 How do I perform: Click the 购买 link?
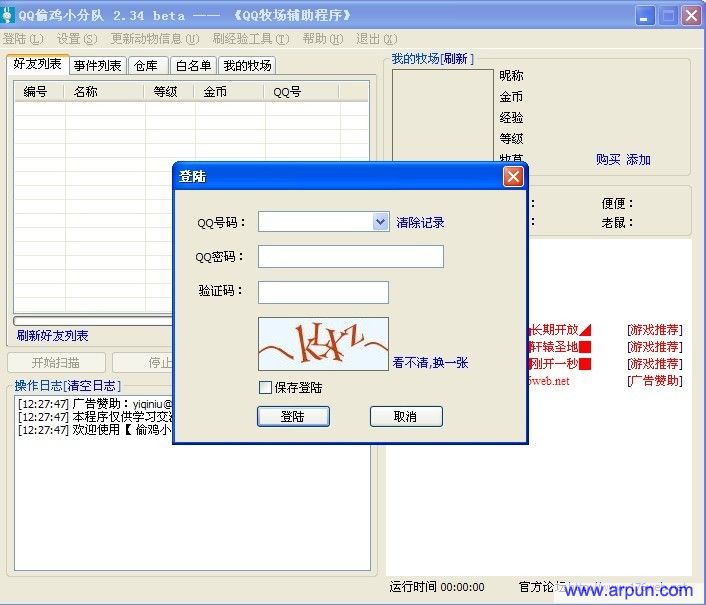pos(608,159)
